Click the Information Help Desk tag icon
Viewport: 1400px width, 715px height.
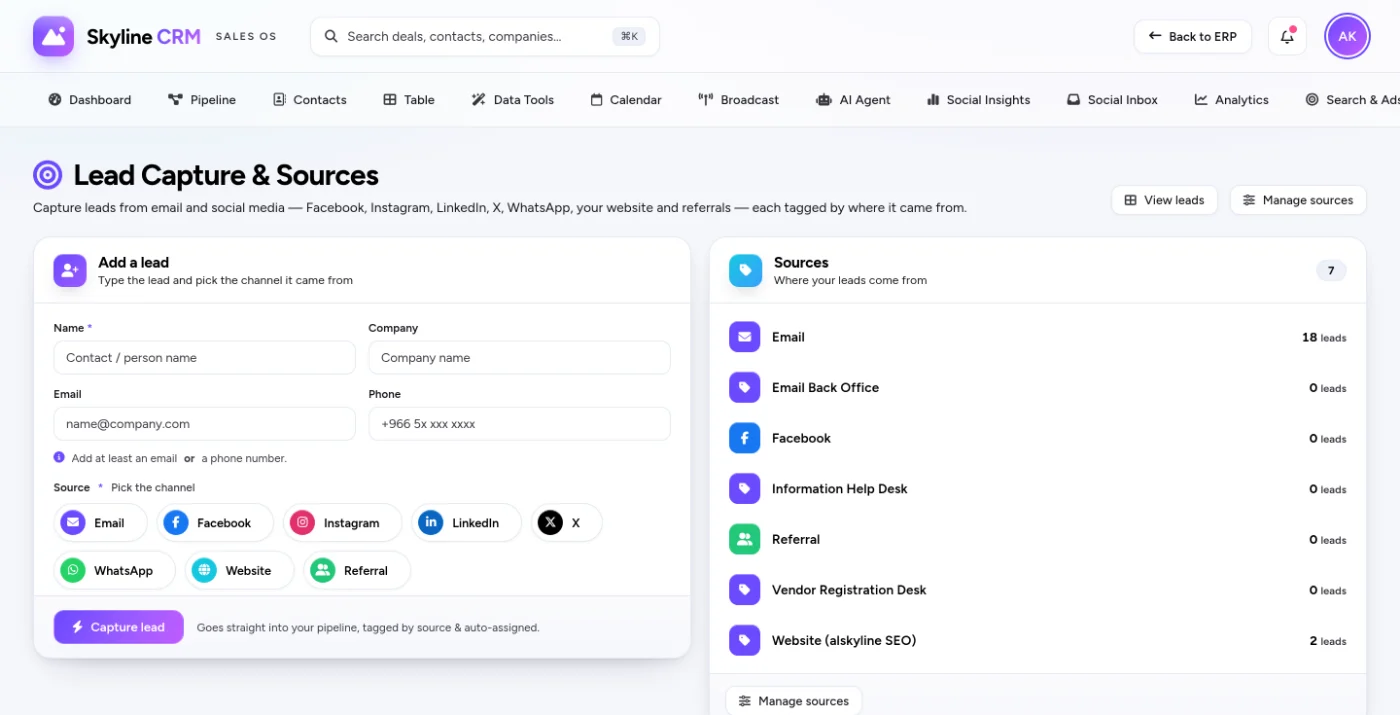click(x=745, y=489)
